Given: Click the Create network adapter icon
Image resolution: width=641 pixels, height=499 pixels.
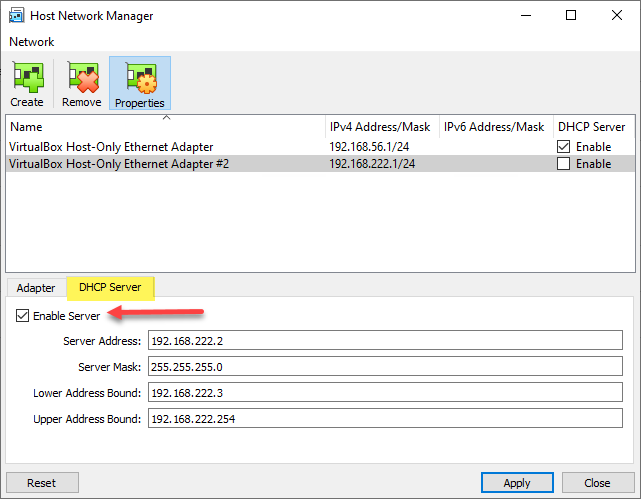Looking at the screenshot, I should coord(27,83).
